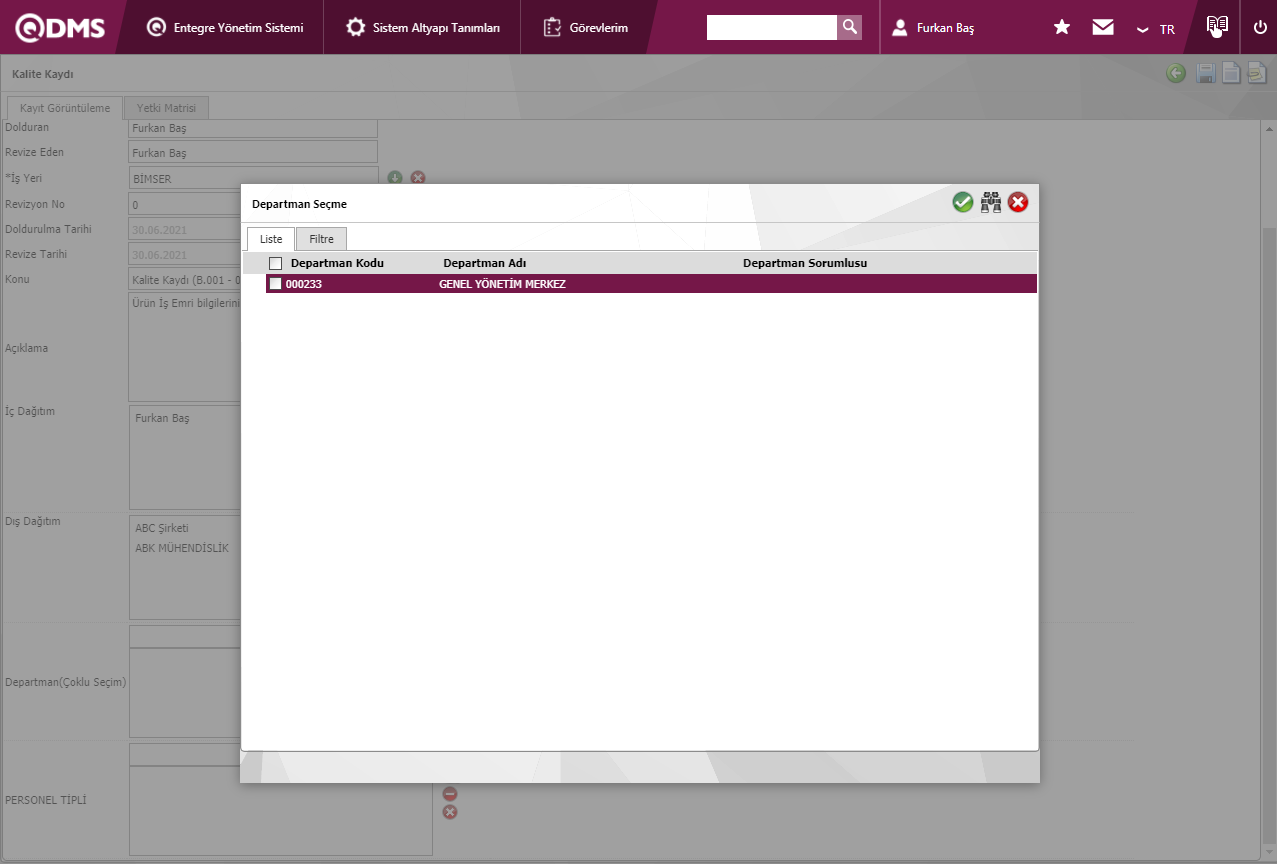
Task: Click the red X icon by PERSONEL TİPLİ
Action: [x=450, y=812]
